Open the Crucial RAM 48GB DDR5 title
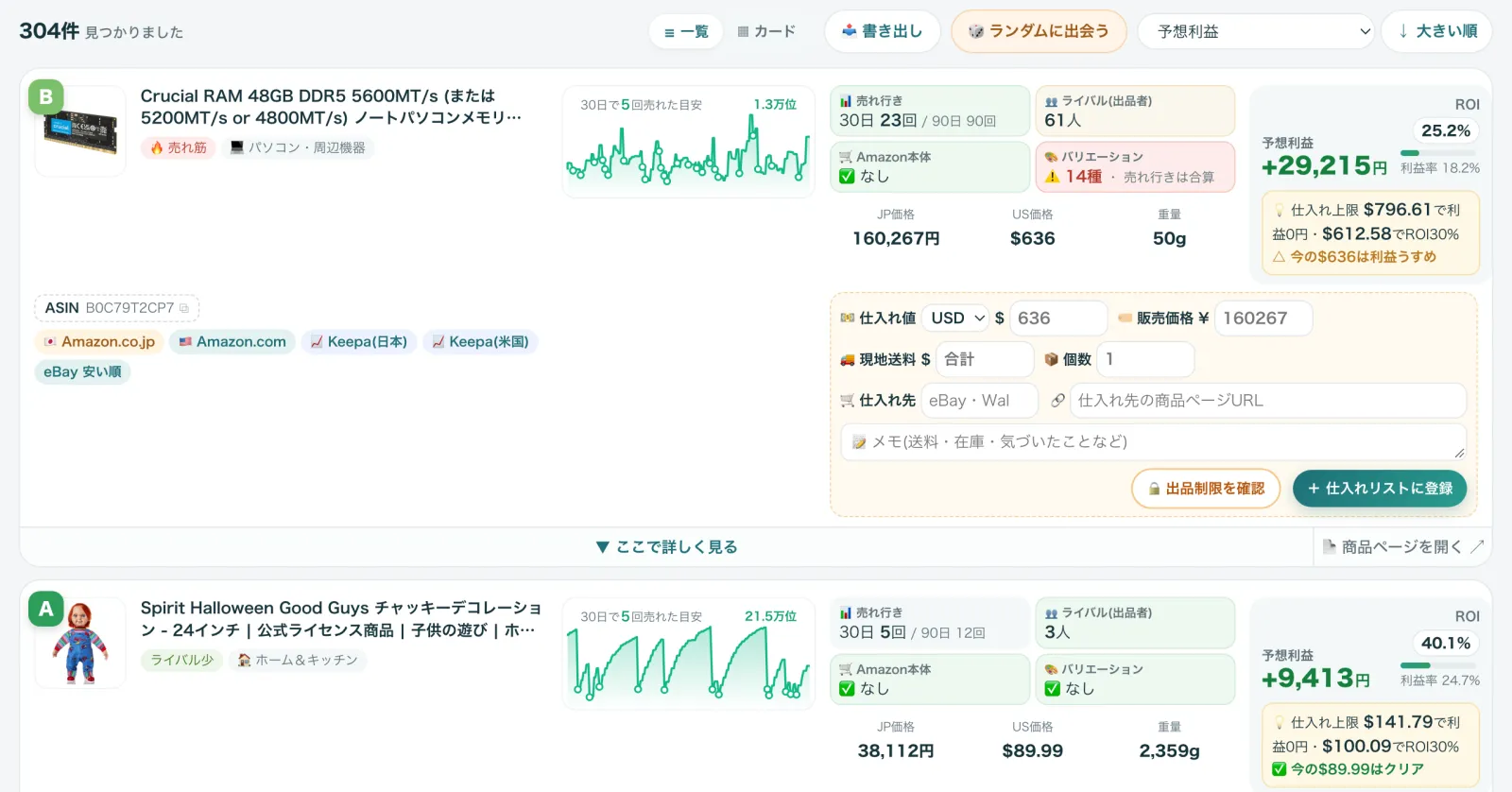 pyautogui.click(x=331, y=107)
